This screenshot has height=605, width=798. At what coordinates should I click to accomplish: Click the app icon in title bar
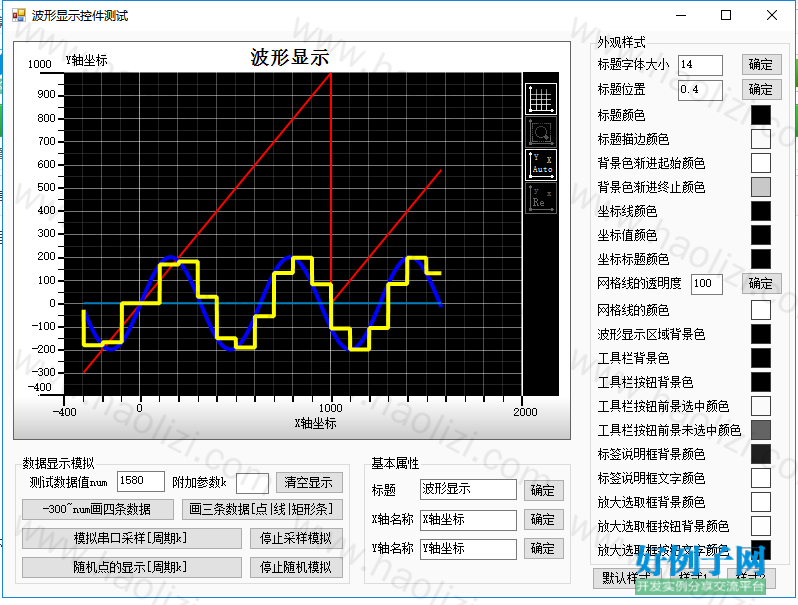(18, 15)
